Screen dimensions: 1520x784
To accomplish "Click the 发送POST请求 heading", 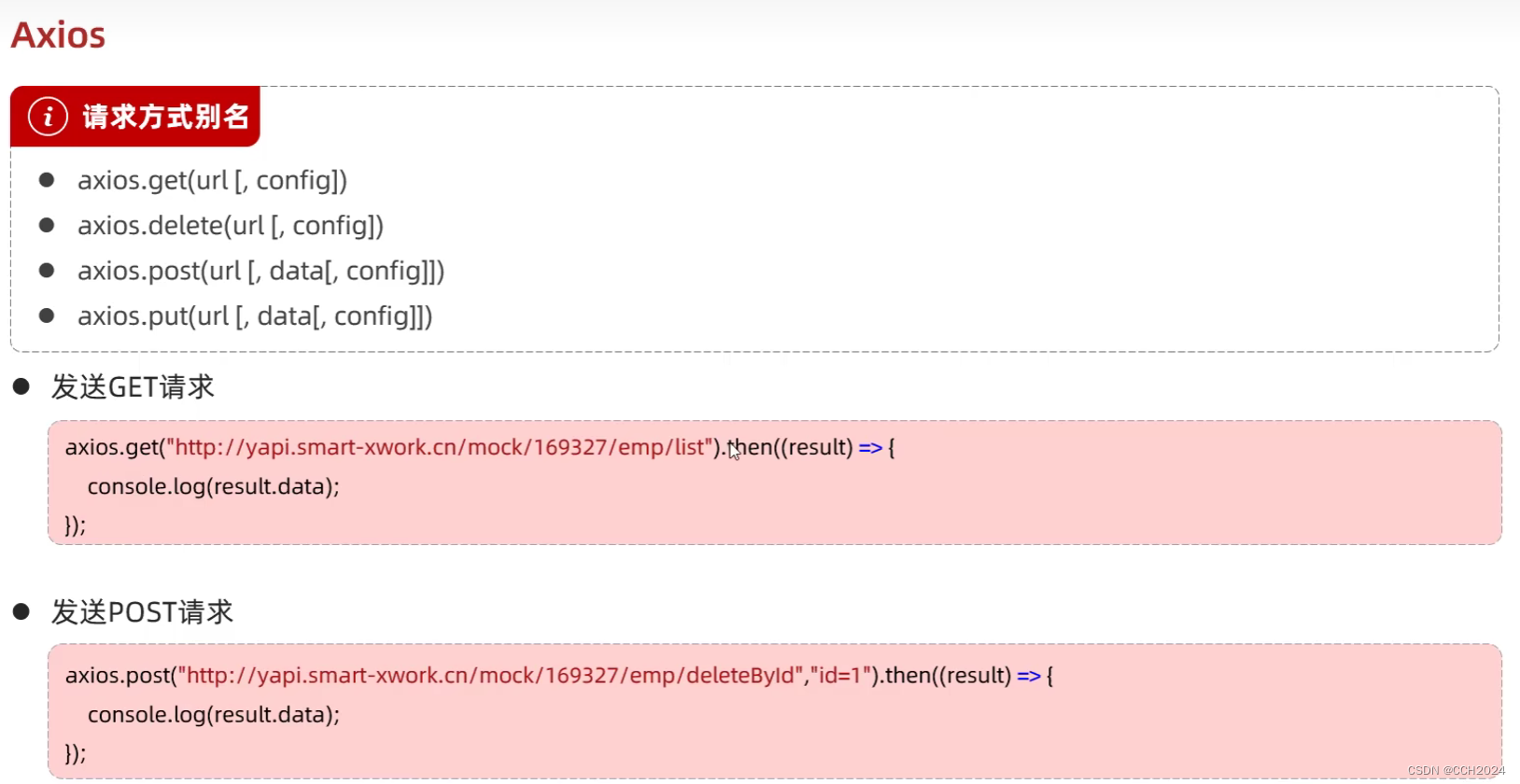I will [x=142, y=612].
